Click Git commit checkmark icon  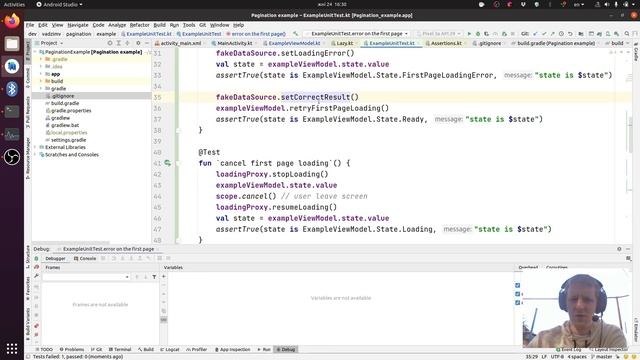544,33
